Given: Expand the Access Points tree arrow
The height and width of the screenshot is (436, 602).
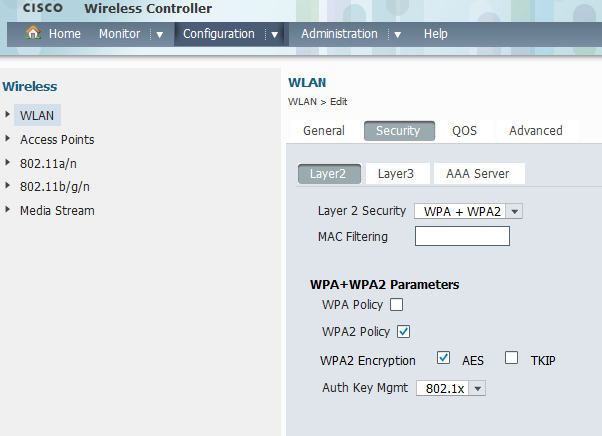Looking at the screenshot, I should [x=7, y=138].
